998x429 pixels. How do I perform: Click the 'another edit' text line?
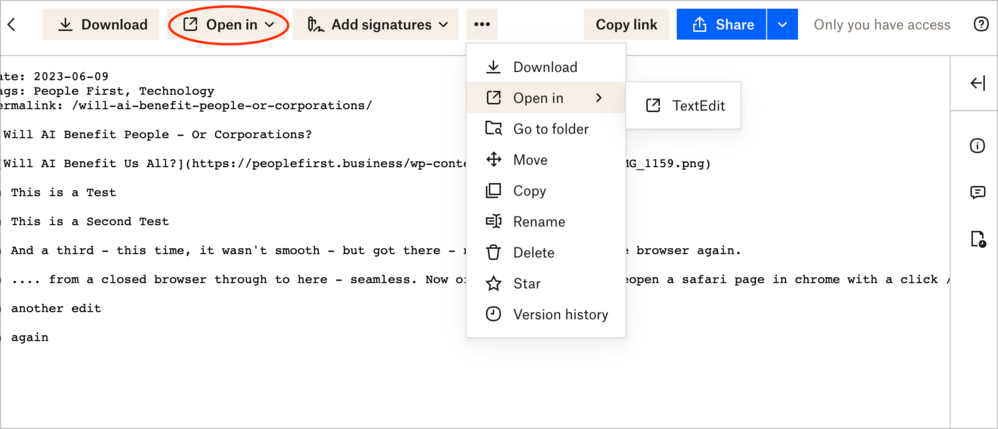tap(56, 308)
